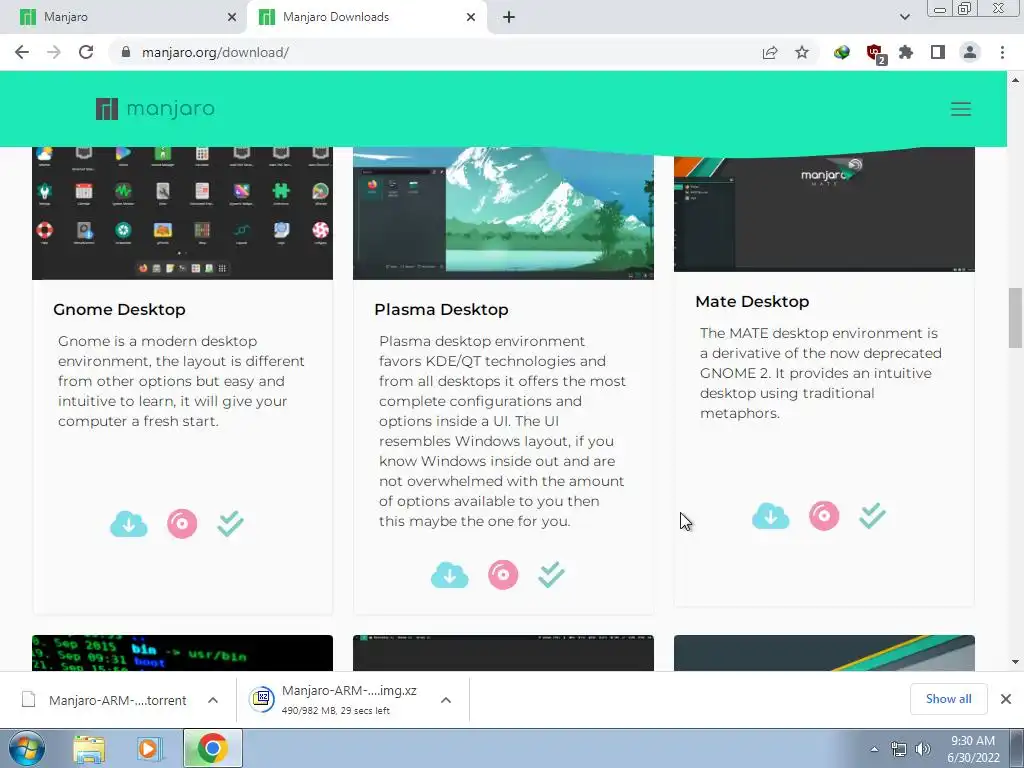Screen dimensions: 1024x768
Task: Open Mate Desktop checksum checkmark icon
Action: coord(872,516)
